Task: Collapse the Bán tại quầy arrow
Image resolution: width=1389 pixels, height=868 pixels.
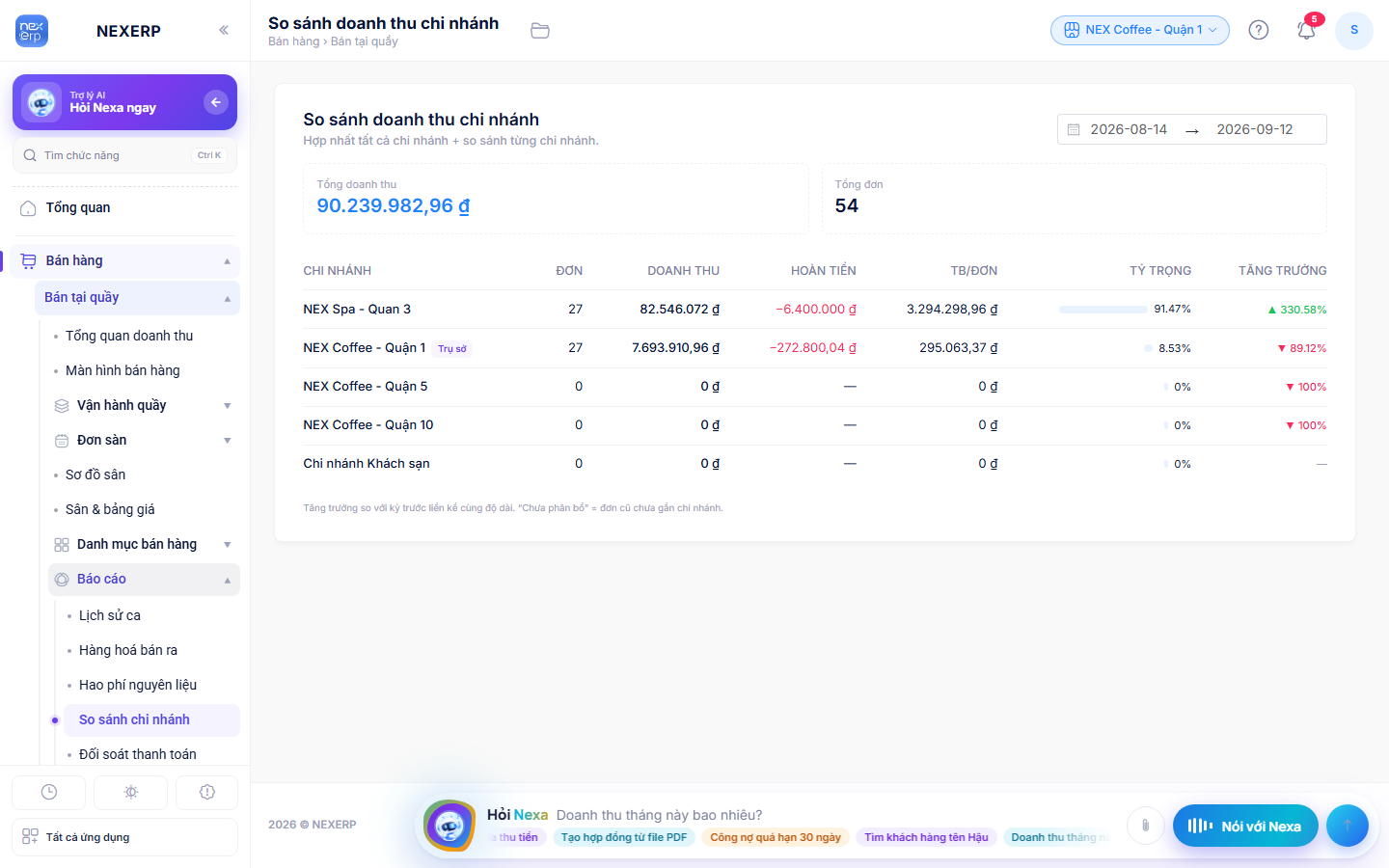Action: pos(228,299)
